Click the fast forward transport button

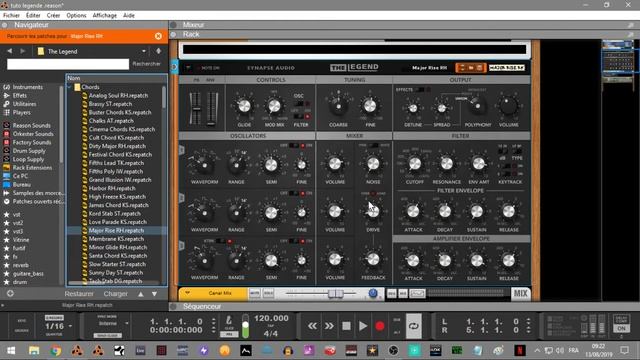[329, 326]
